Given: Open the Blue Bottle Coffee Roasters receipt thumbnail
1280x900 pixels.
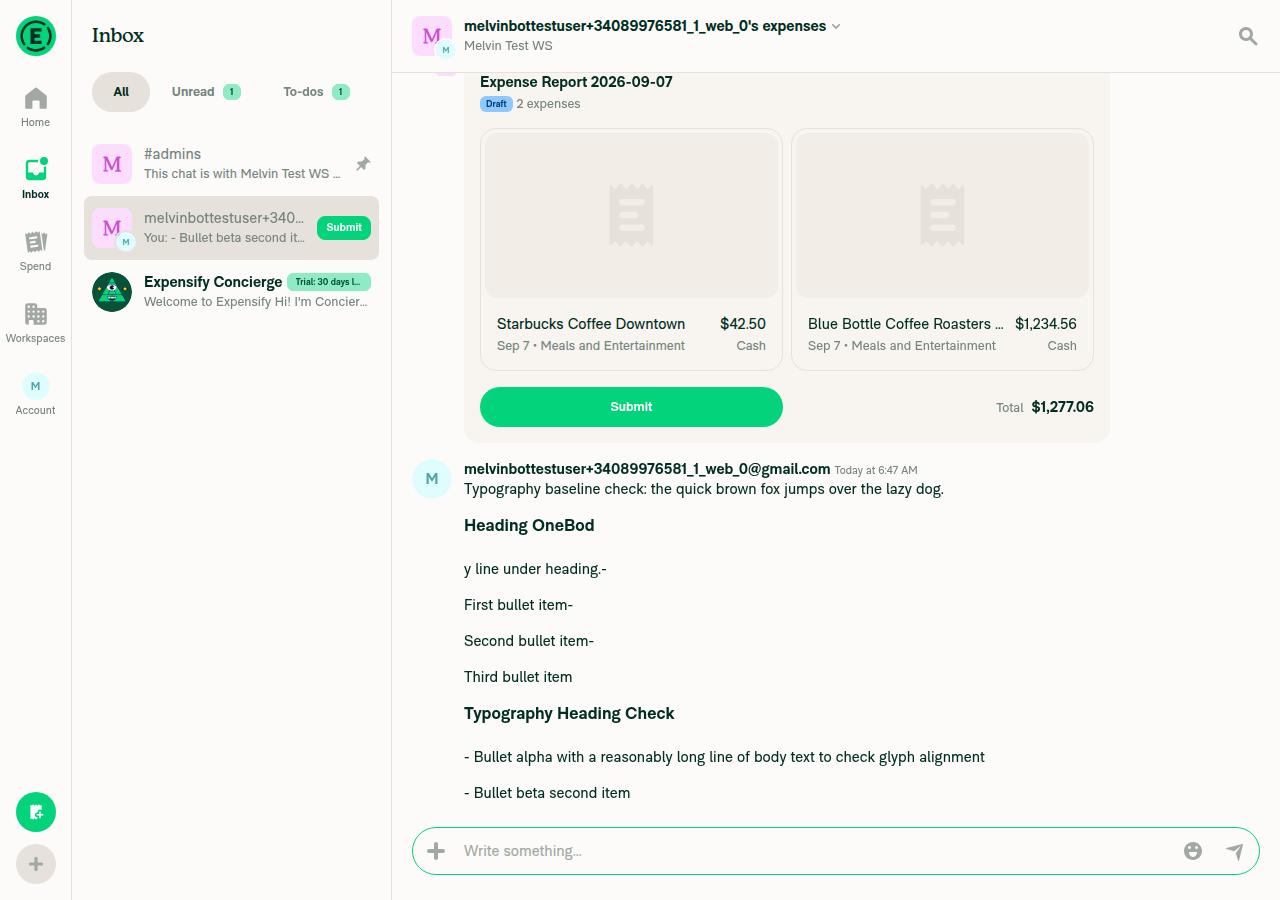Looking at the screenshot, I should (942, 215).
